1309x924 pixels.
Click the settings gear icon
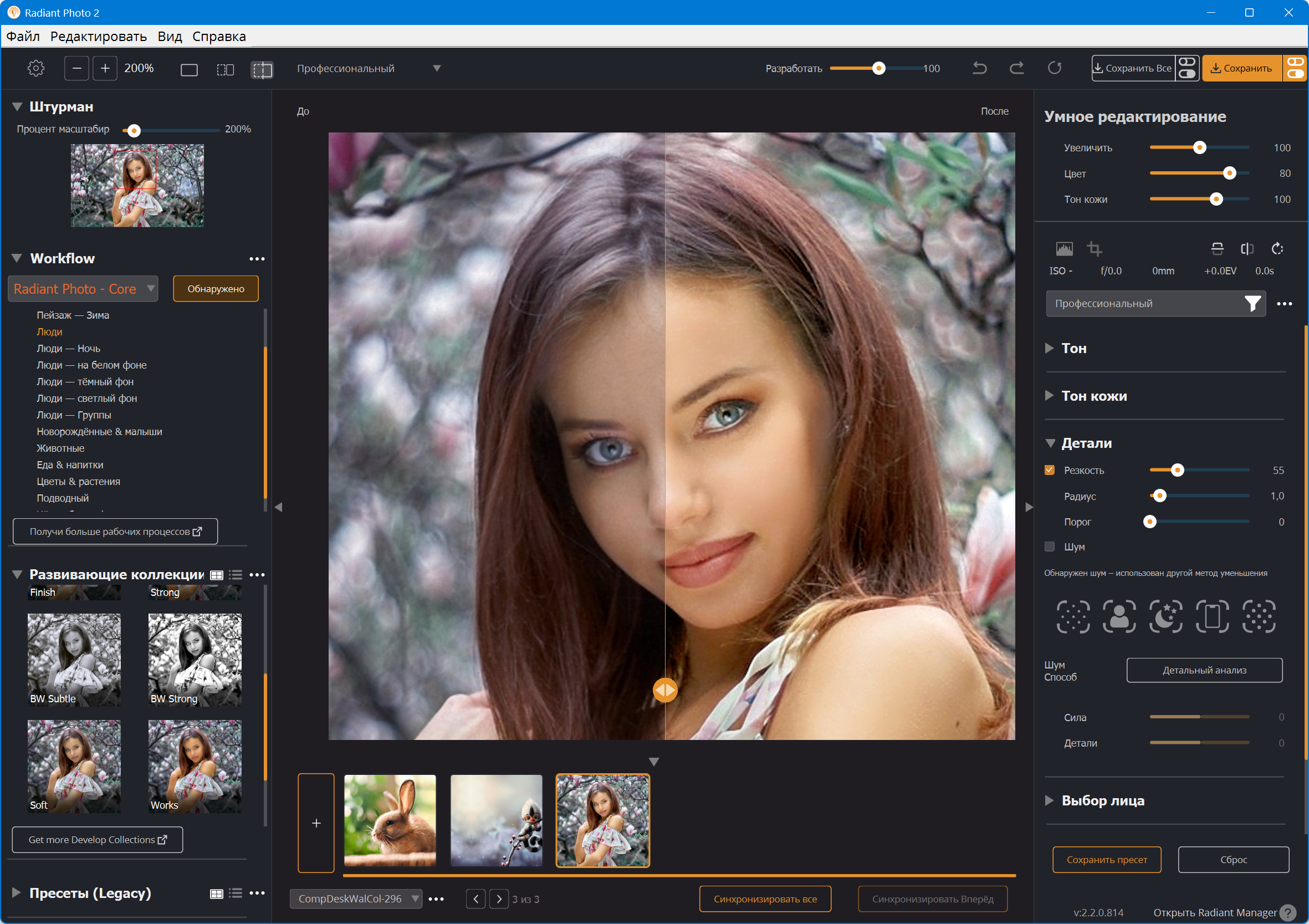(x=36, y=68)
